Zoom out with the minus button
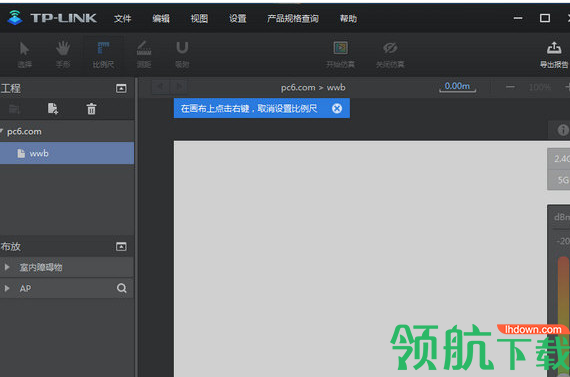Screen dimensions: 570x377 (510, 87)
